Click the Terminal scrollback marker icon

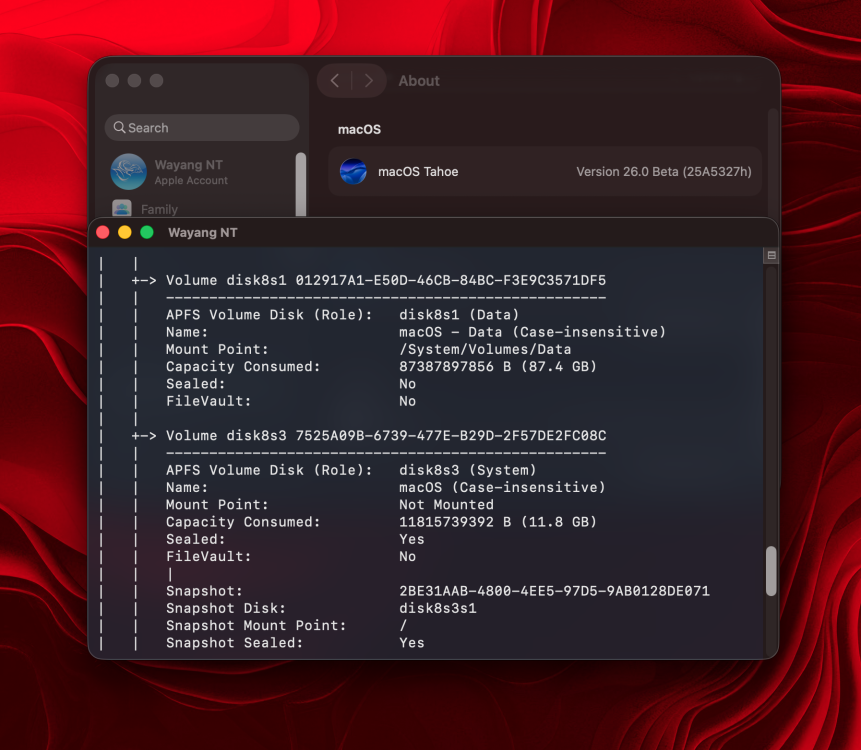pos(771,255)
